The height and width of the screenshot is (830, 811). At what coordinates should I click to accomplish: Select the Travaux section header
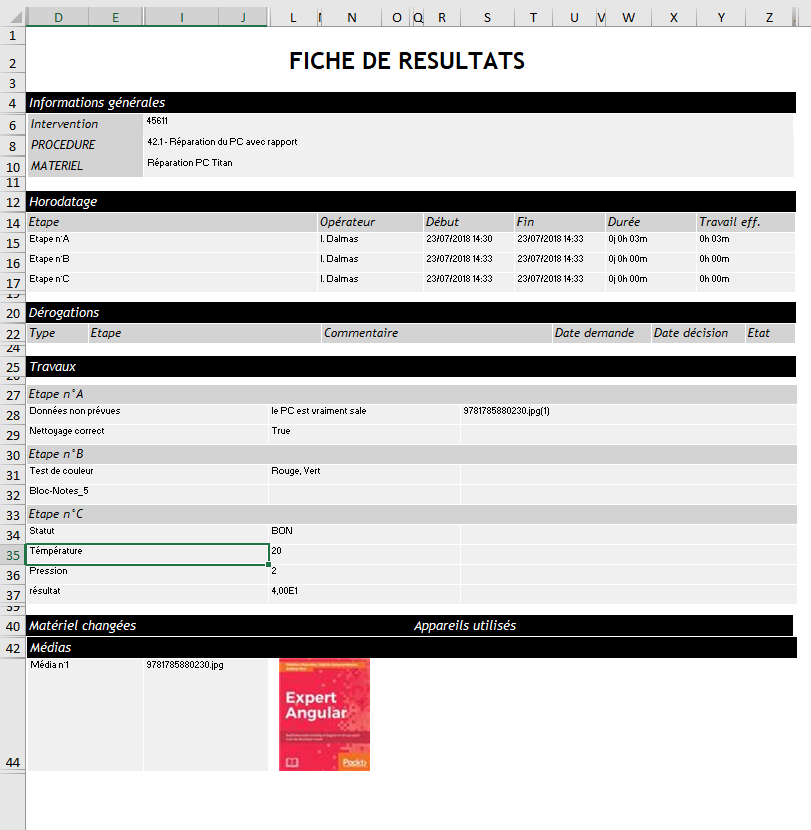(x=411, y=367)
